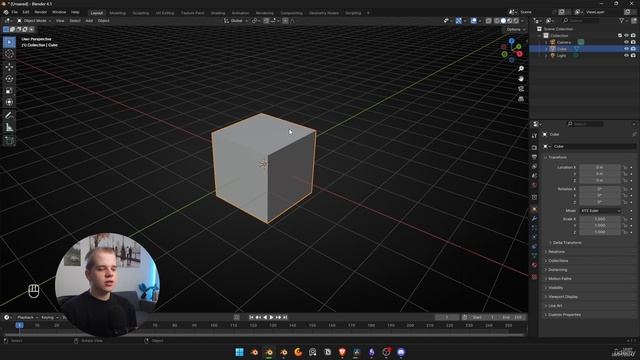Hide the Light in outliner
This screenshot has width=640, height=360.
(x=626, y=55)
